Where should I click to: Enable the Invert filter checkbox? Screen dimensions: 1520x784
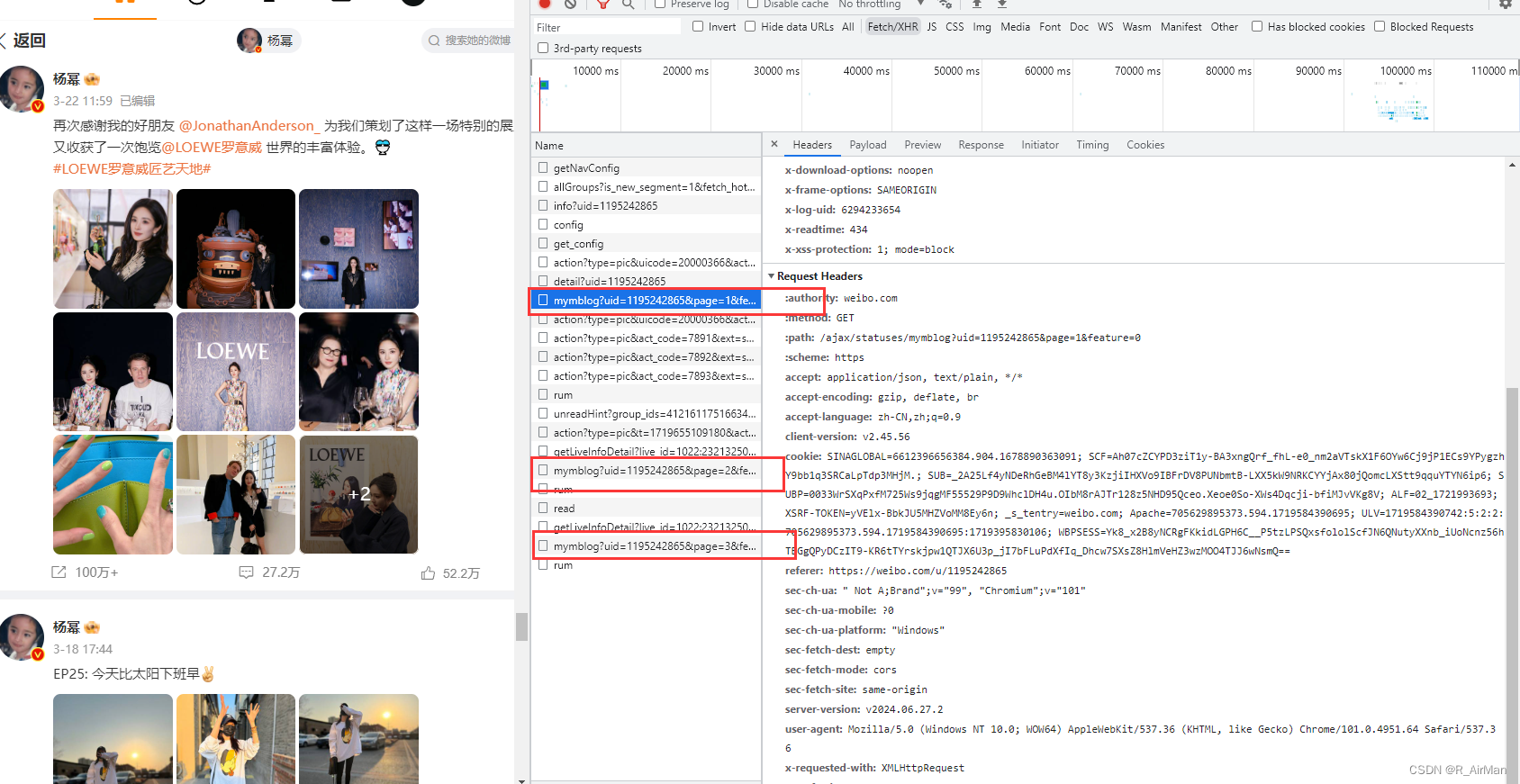pyautogui.click(x=698, y=26)
